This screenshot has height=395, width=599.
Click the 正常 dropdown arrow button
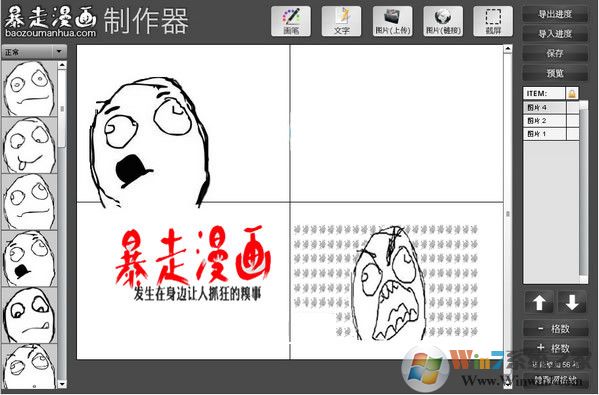pyautogui.click(x=59, y=52)
